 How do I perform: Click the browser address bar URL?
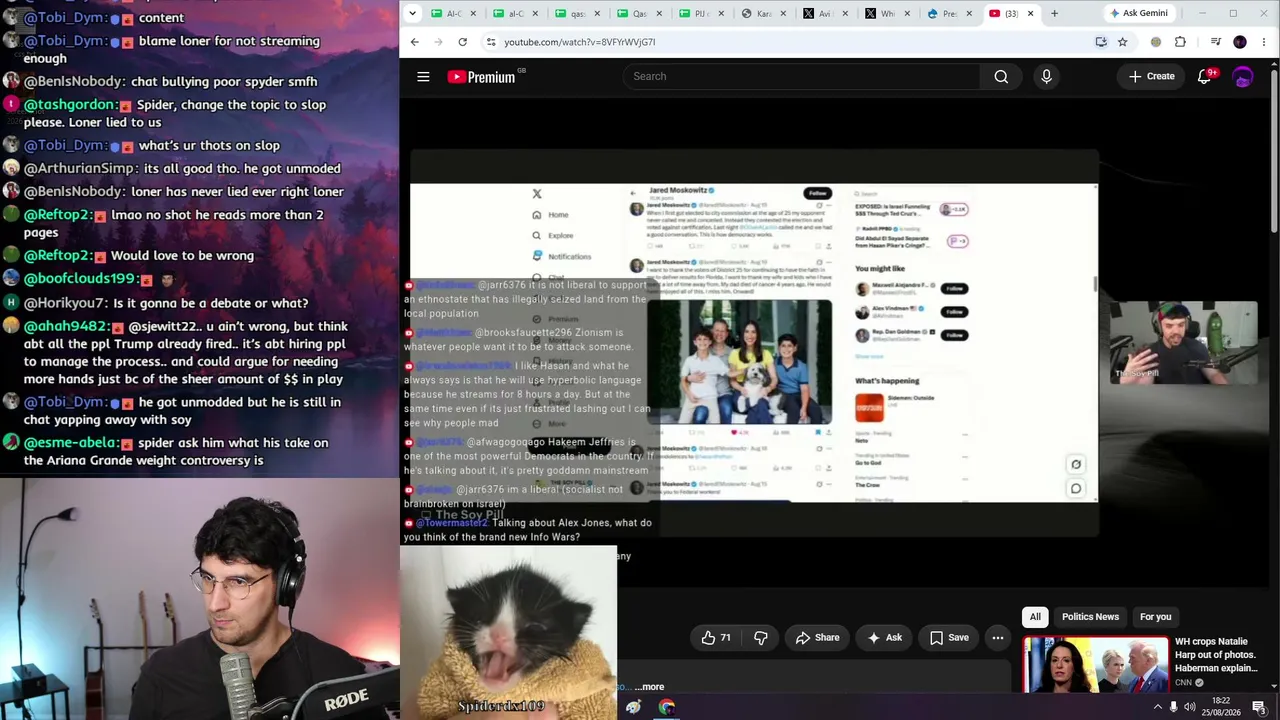pyautogui.click(x=580, y=42)
